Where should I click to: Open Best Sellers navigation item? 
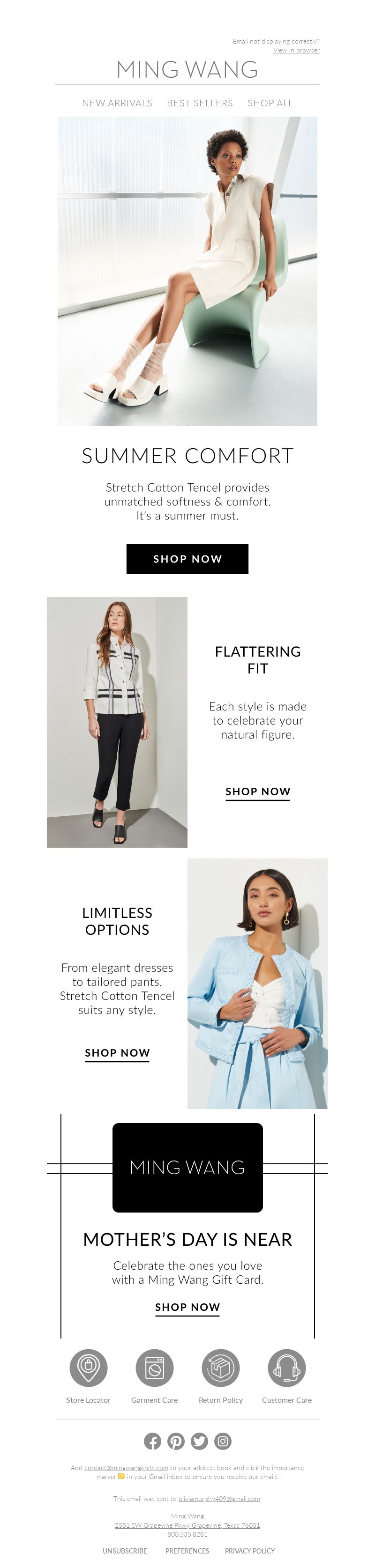click(200, 103)
